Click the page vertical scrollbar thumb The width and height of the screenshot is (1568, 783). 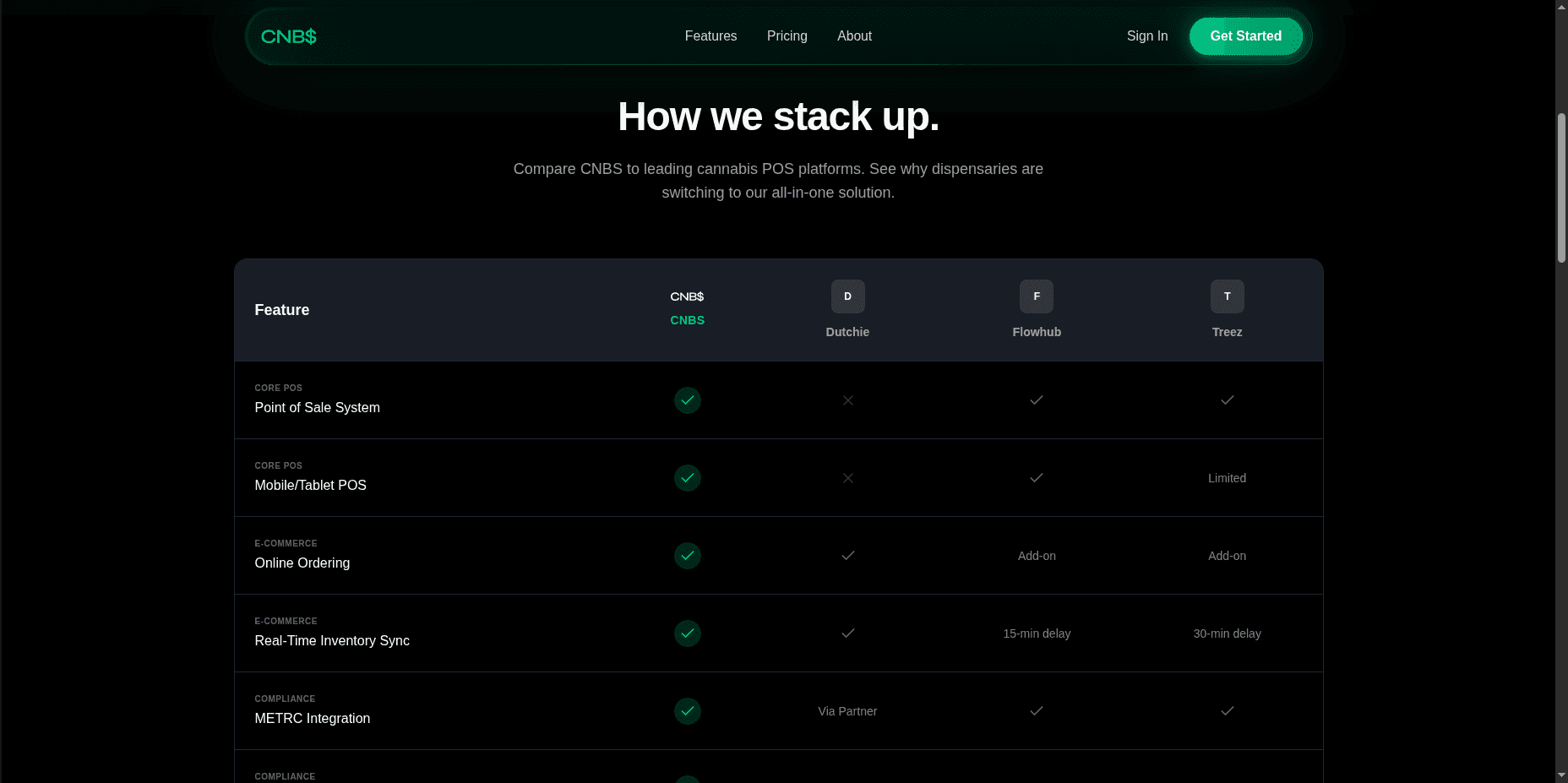click(1561, 188)
